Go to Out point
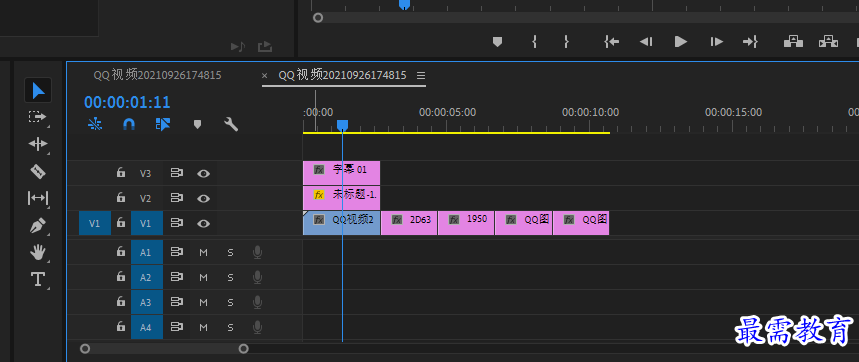Screen dimensions: 859x362 [750, 42]
